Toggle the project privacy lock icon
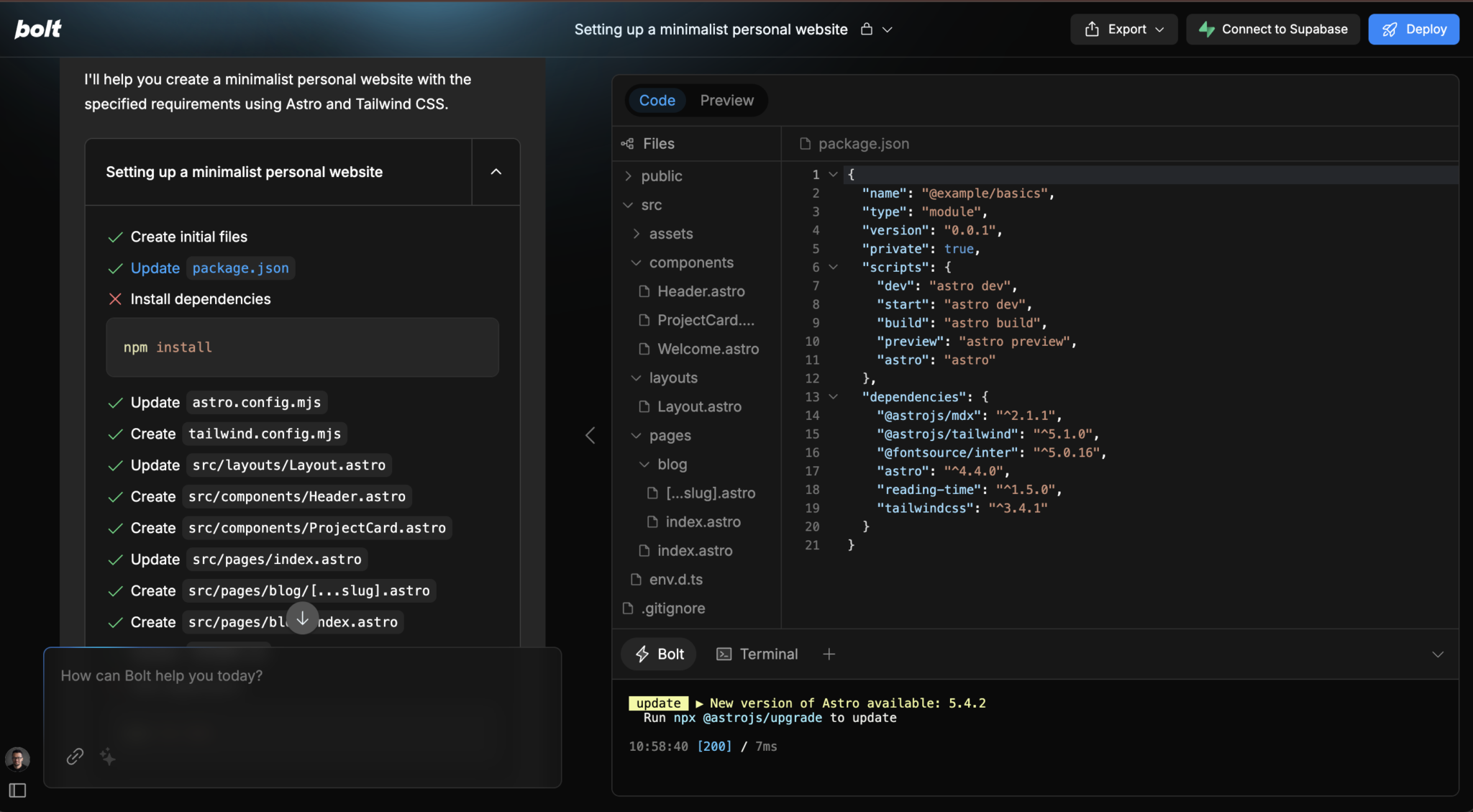 click(868, 29)
